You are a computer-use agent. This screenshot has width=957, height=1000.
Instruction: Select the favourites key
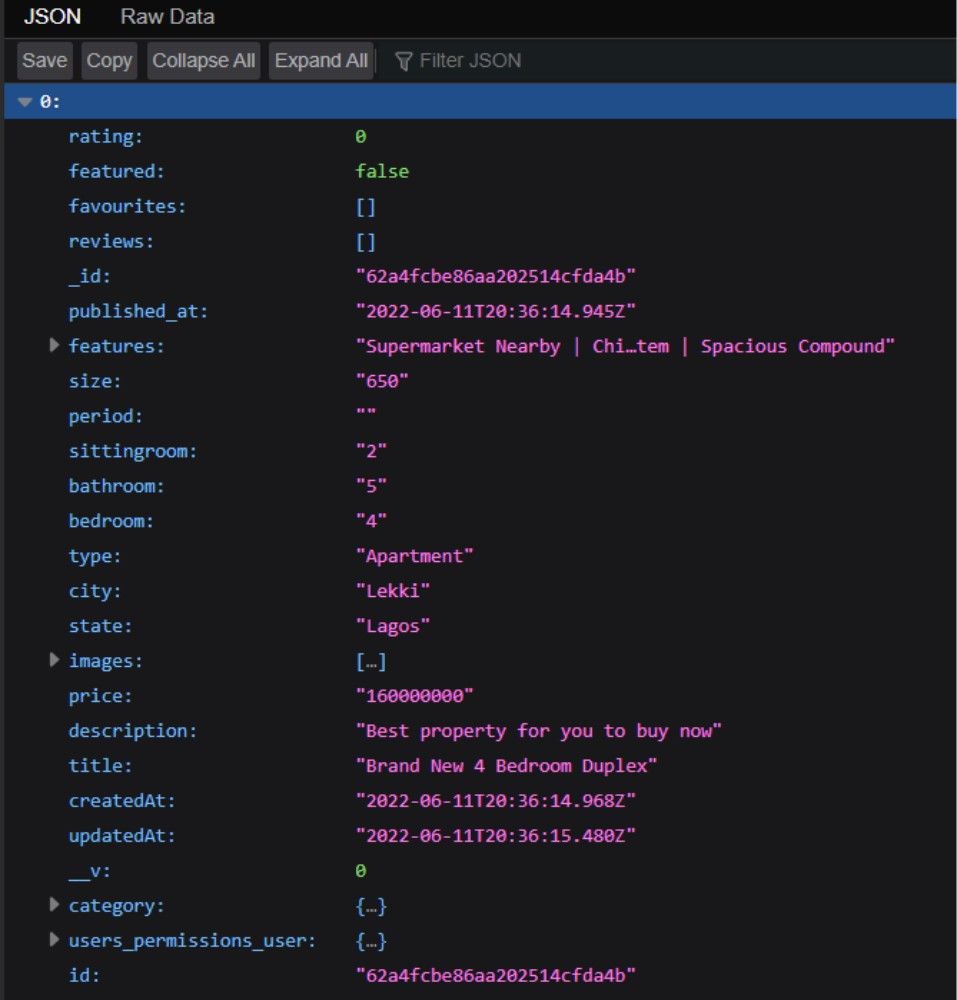[x=127, y=207]
